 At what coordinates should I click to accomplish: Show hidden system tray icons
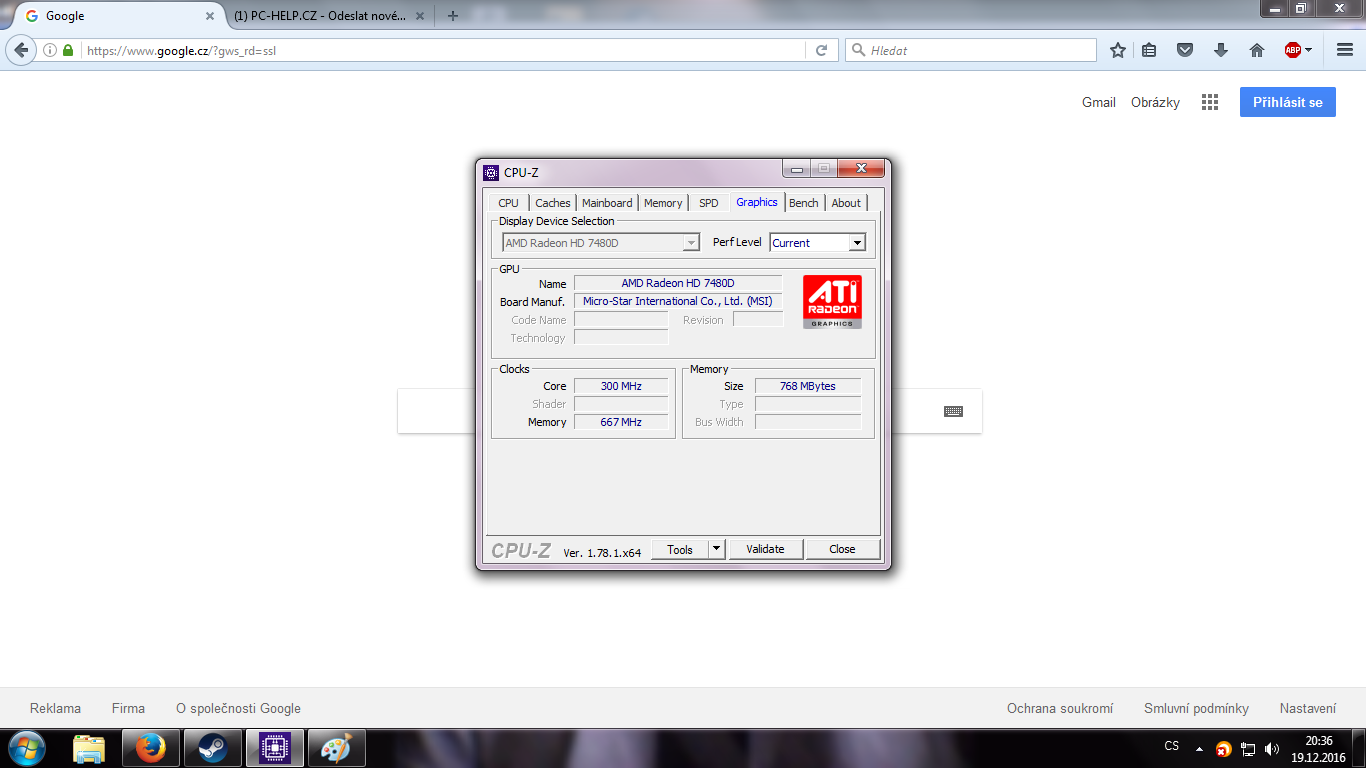(x=1198, y=749)
